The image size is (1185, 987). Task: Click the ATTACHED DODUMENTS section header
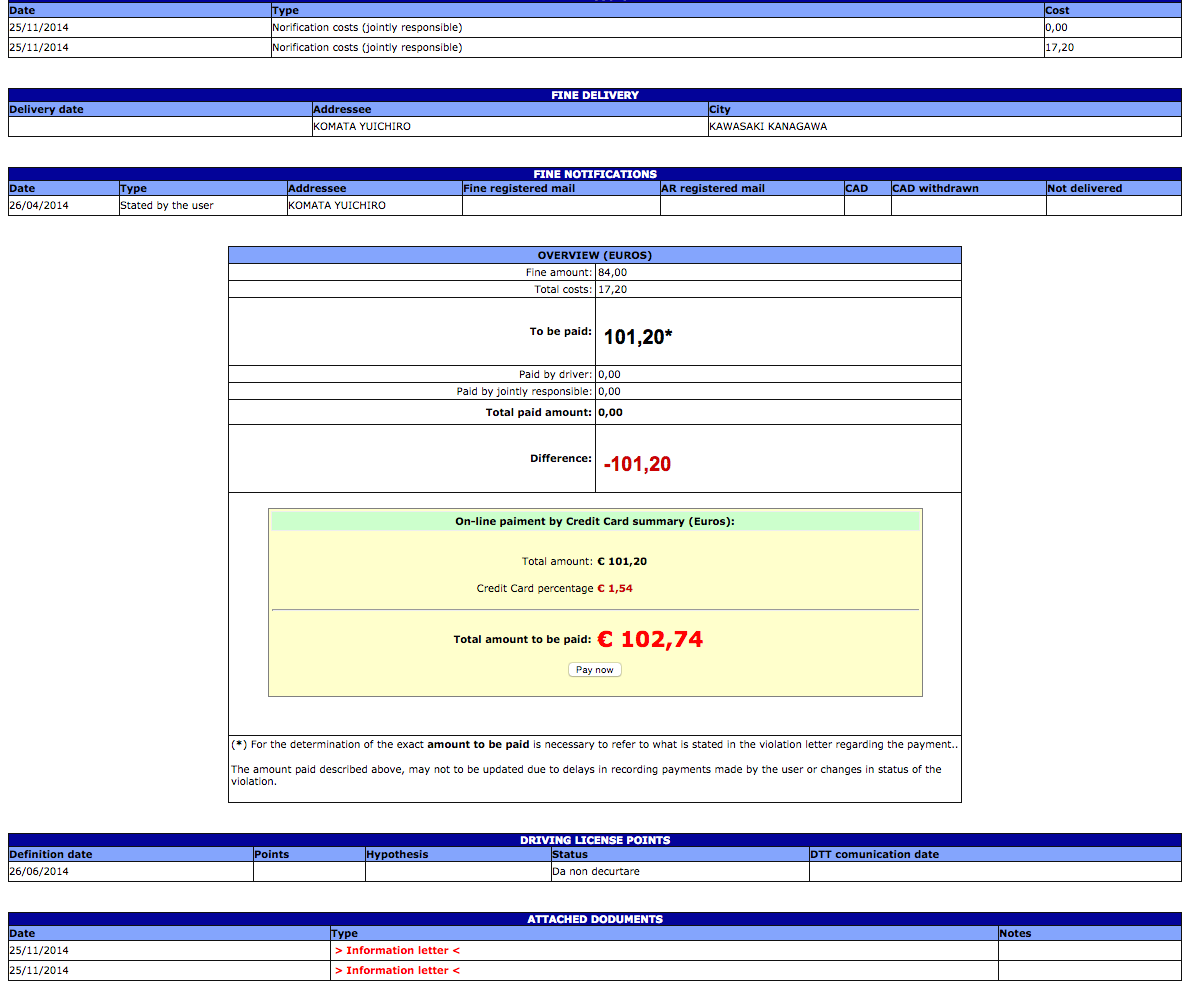click(x=594, y=919)
